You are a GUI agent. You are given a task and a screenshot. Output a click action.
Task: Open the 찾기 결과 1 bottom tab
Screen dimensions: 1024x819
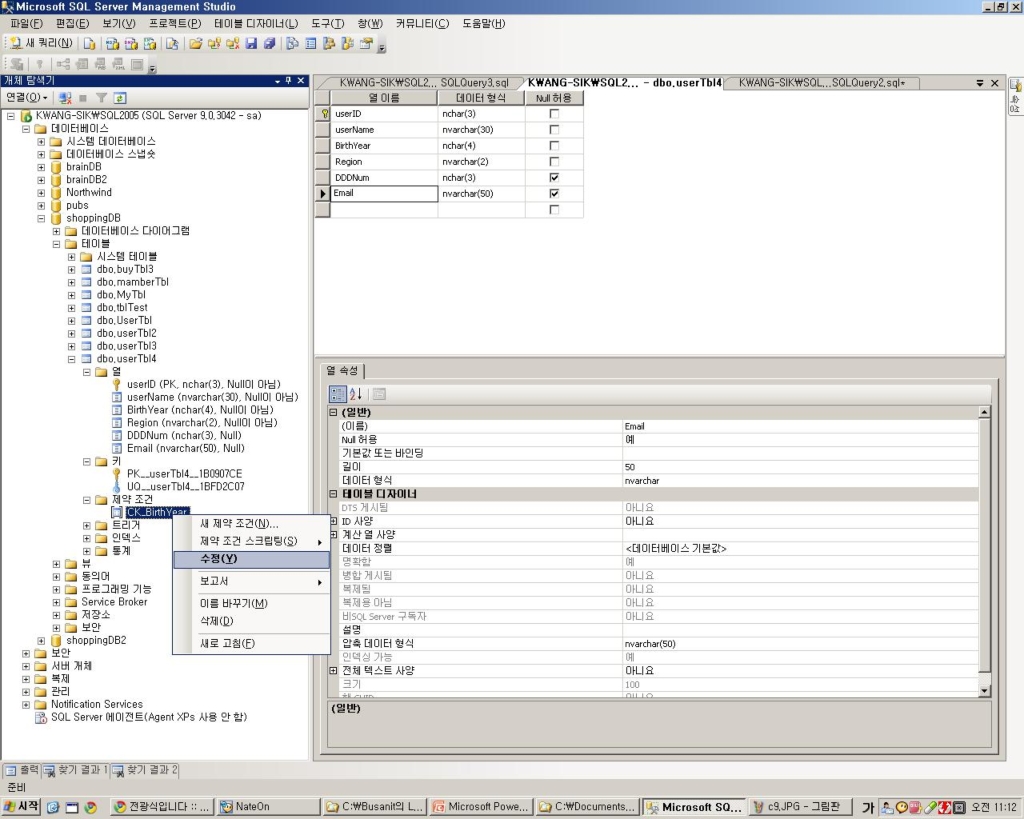click(76, 770)
